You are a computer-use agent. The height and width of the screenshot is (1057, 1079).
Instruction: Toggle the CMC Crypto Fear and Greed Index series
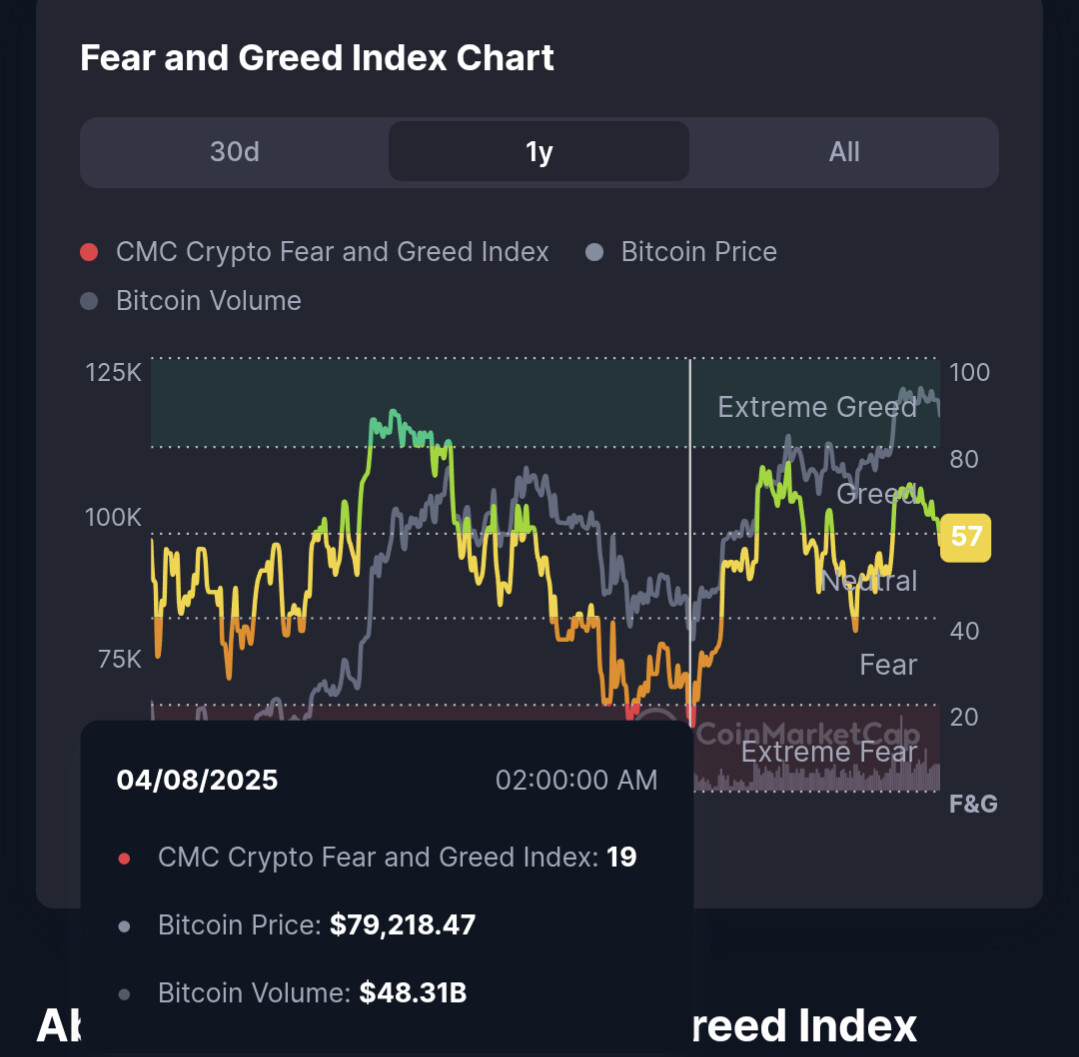[332, 252]
